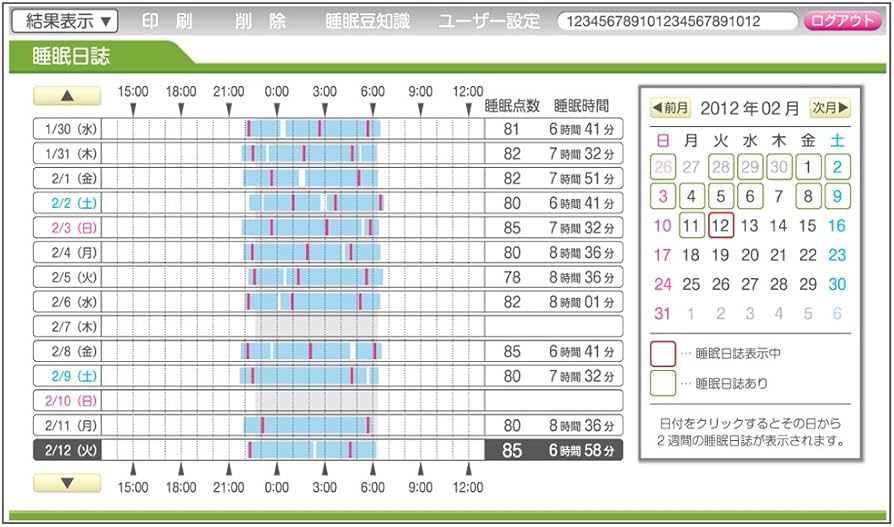Click calendar day 11

[691, 225]
